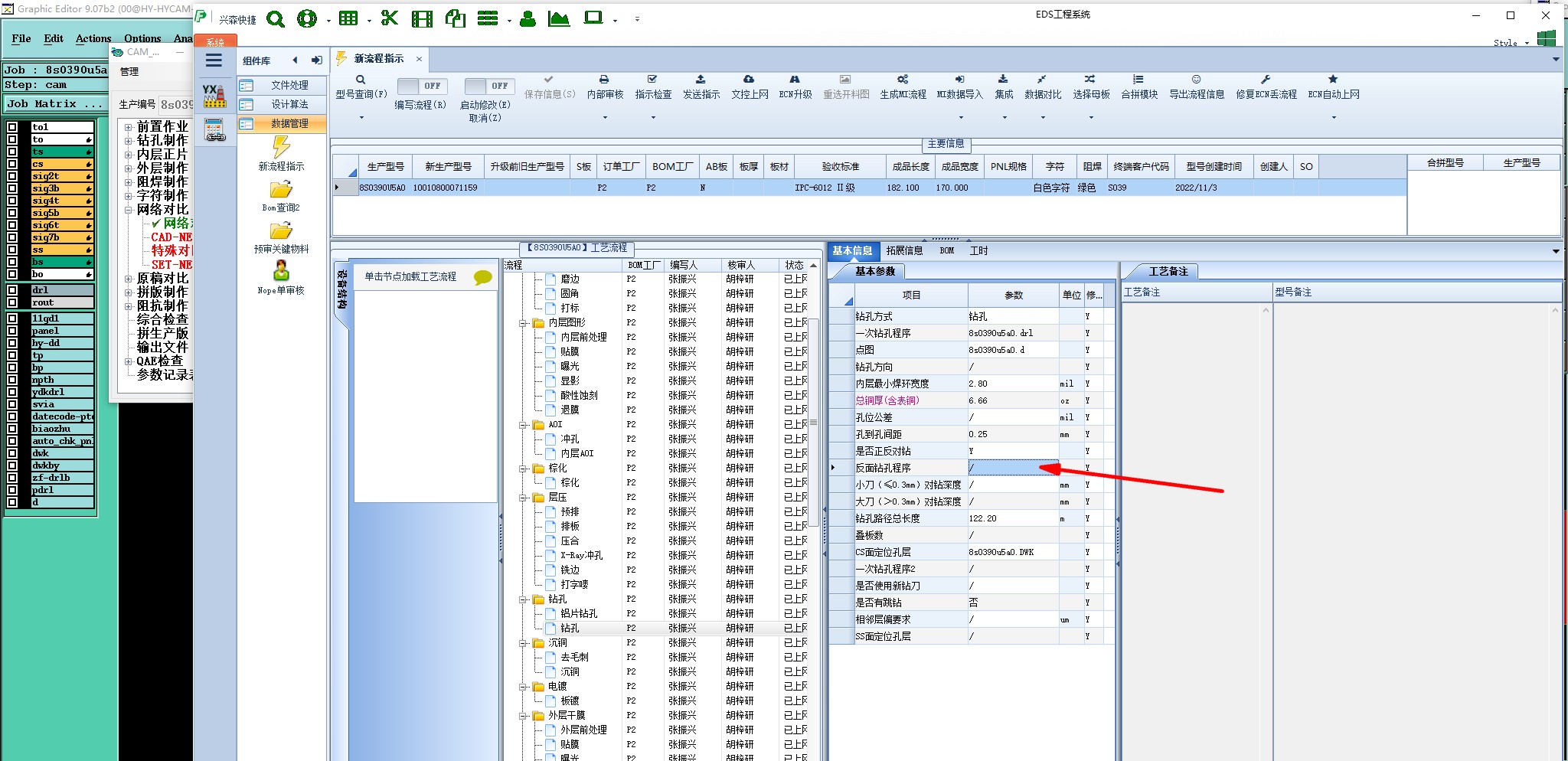Click the film strip icon in quick access bar

[422, 18]
